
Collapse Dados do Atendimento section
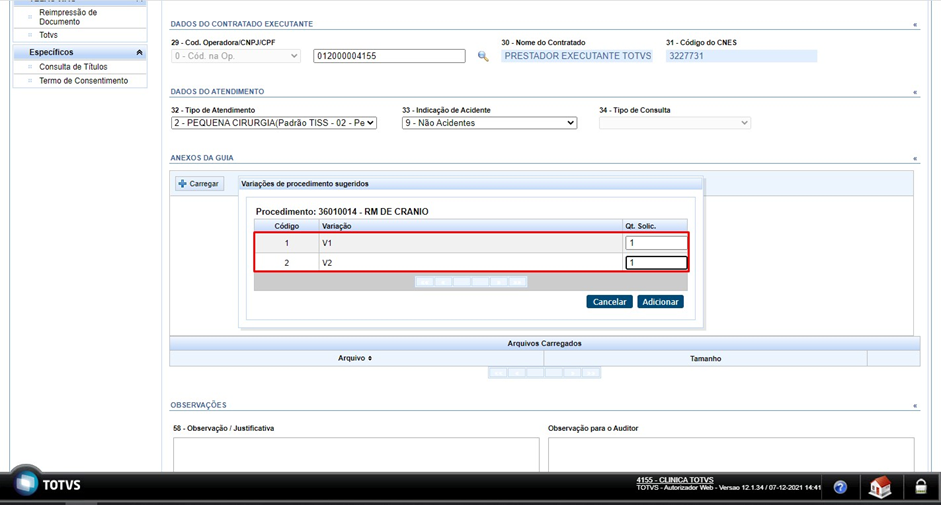point(915,92)
